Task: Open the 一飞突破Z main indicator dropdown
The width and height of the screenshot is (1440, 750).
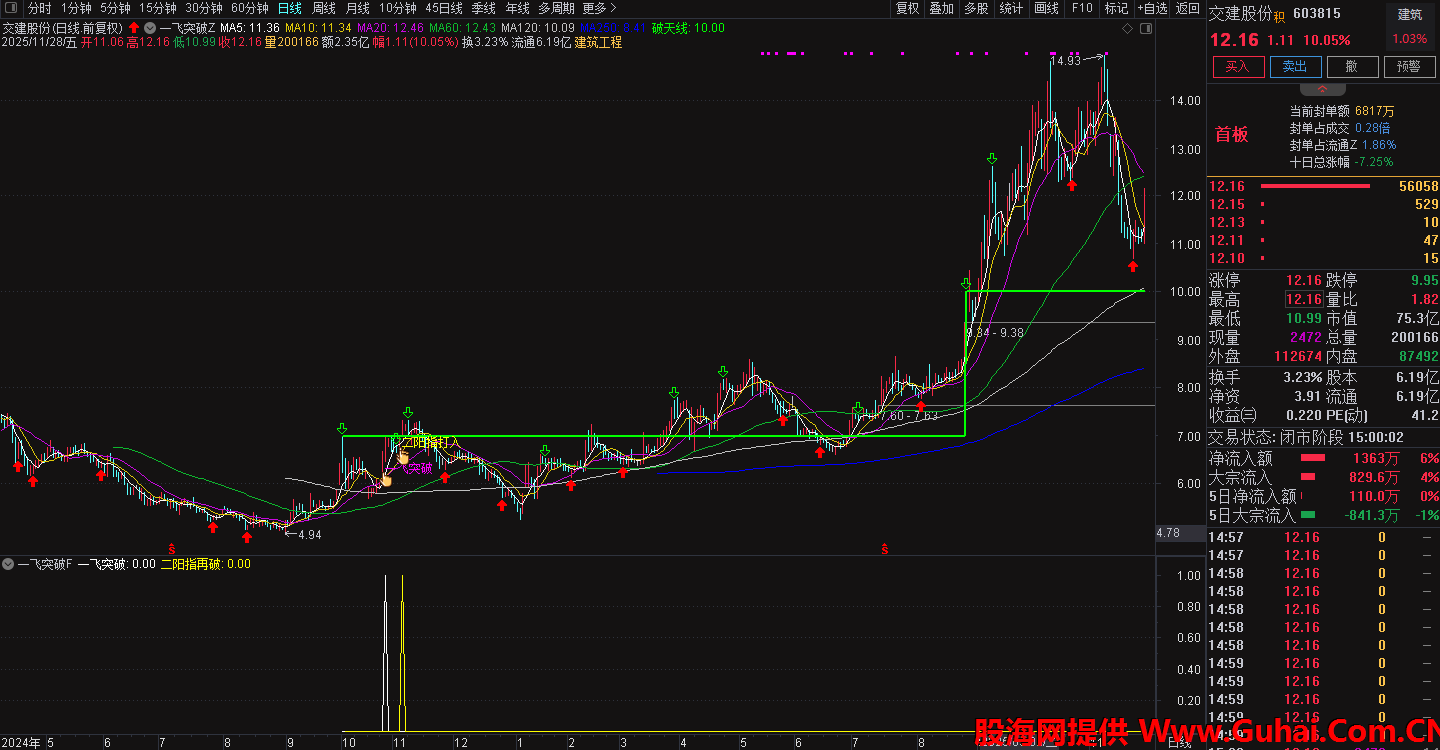Action: pos(150,28)
